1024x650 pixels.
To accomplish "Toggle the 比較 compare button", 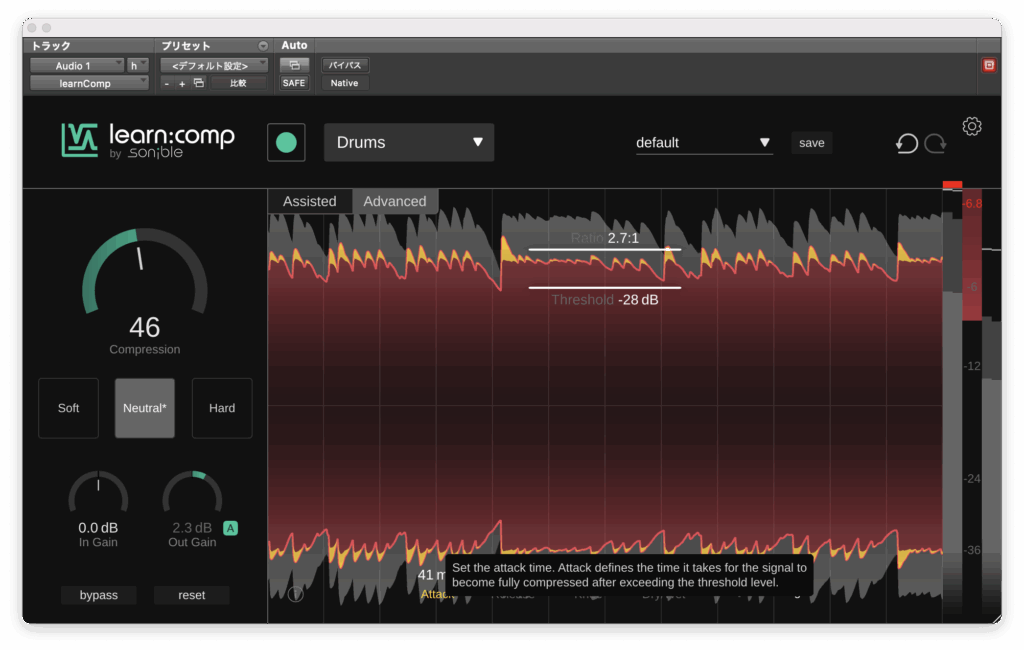I will coord(238,83).
